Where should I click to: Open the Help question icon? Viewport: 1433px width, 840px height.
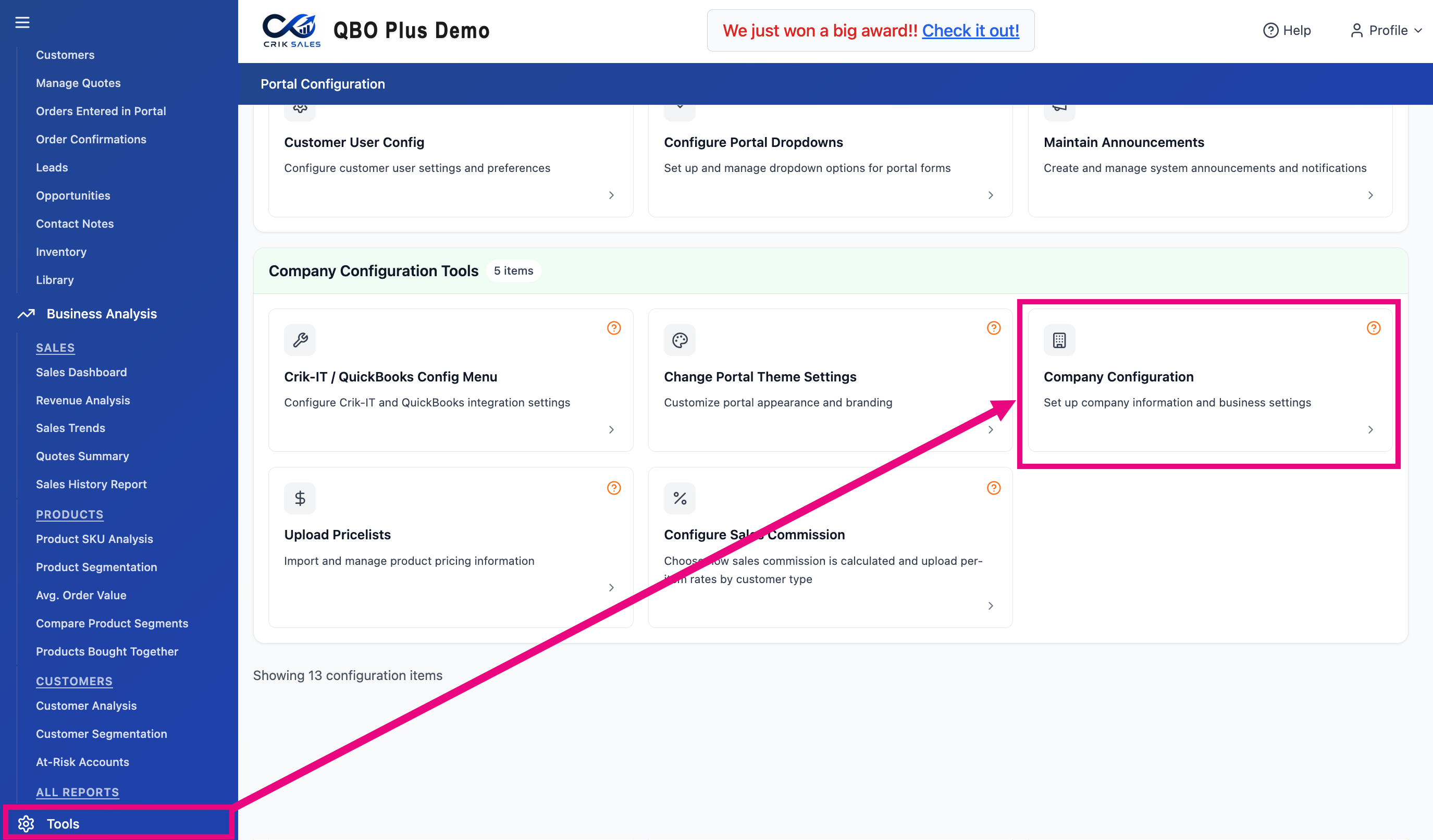click(x=1270, y=30)
